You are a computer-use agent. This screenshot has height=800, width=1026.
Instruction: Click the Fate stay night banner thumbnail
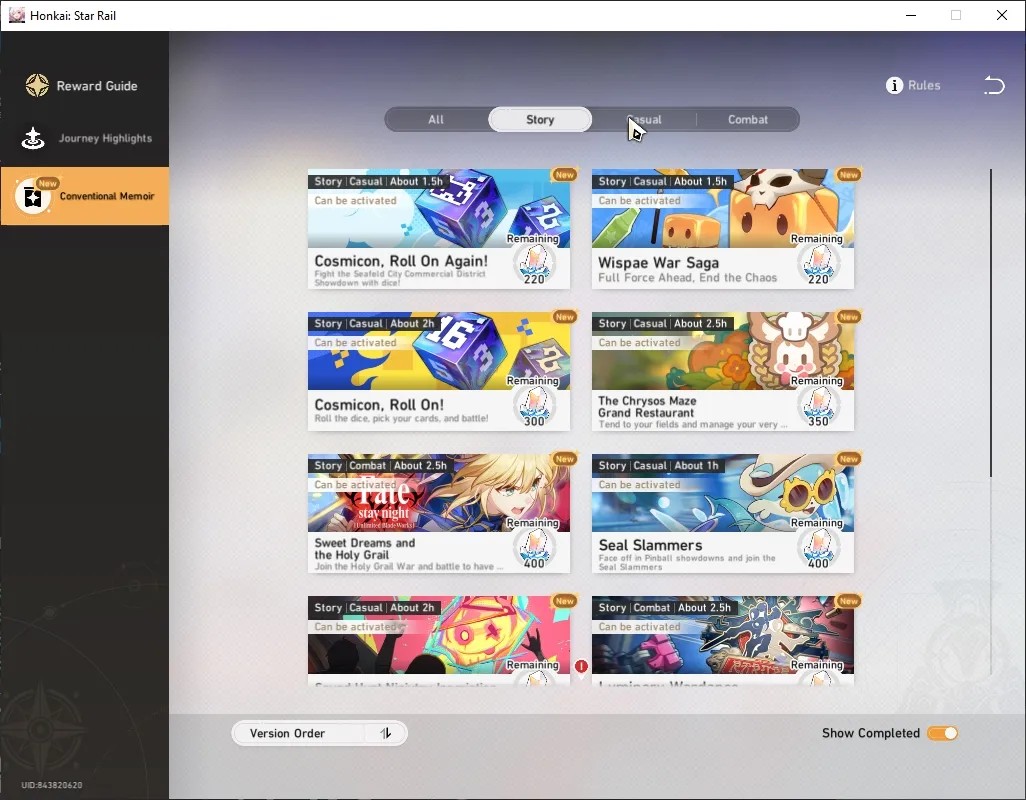pos(438,493)
